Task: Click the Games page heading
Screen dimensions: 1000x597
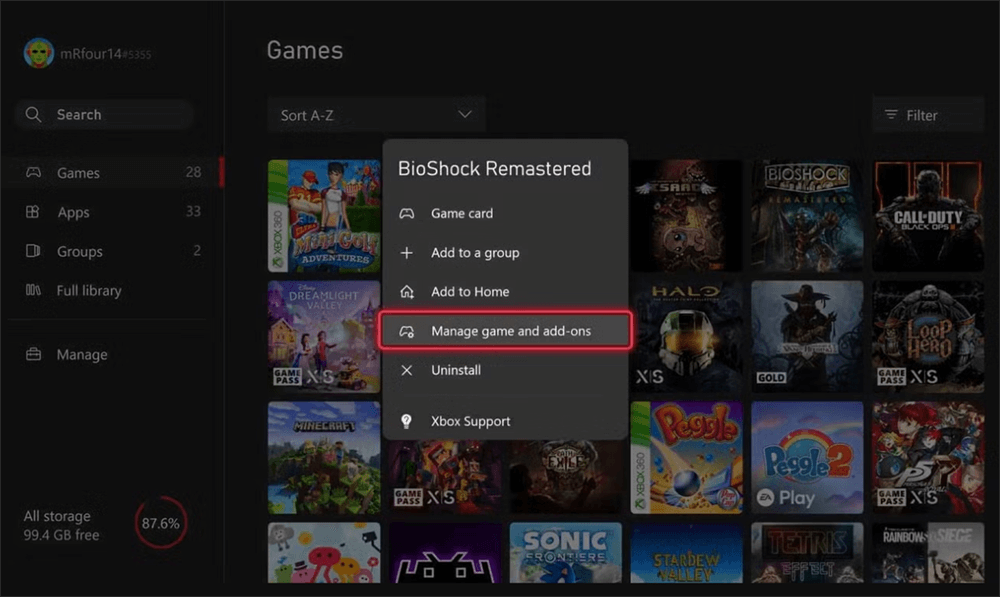Action: pyautogui.click(x=305, y=50)
